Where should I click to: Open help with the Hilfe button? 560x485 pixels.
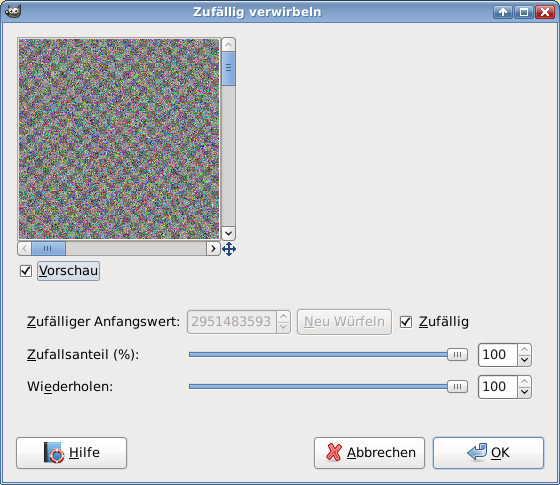pos(71,453)
